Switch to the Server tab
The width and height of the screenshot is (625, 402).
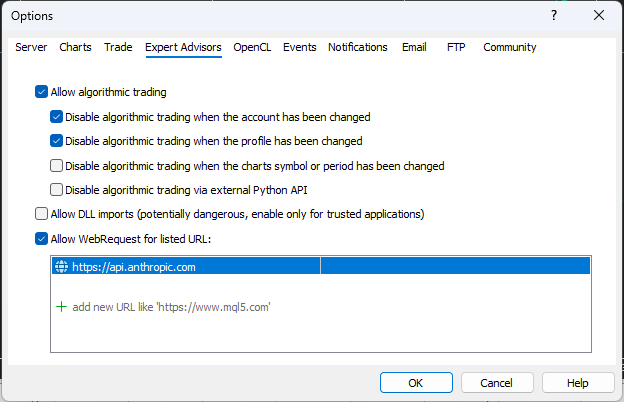(31, 47)
